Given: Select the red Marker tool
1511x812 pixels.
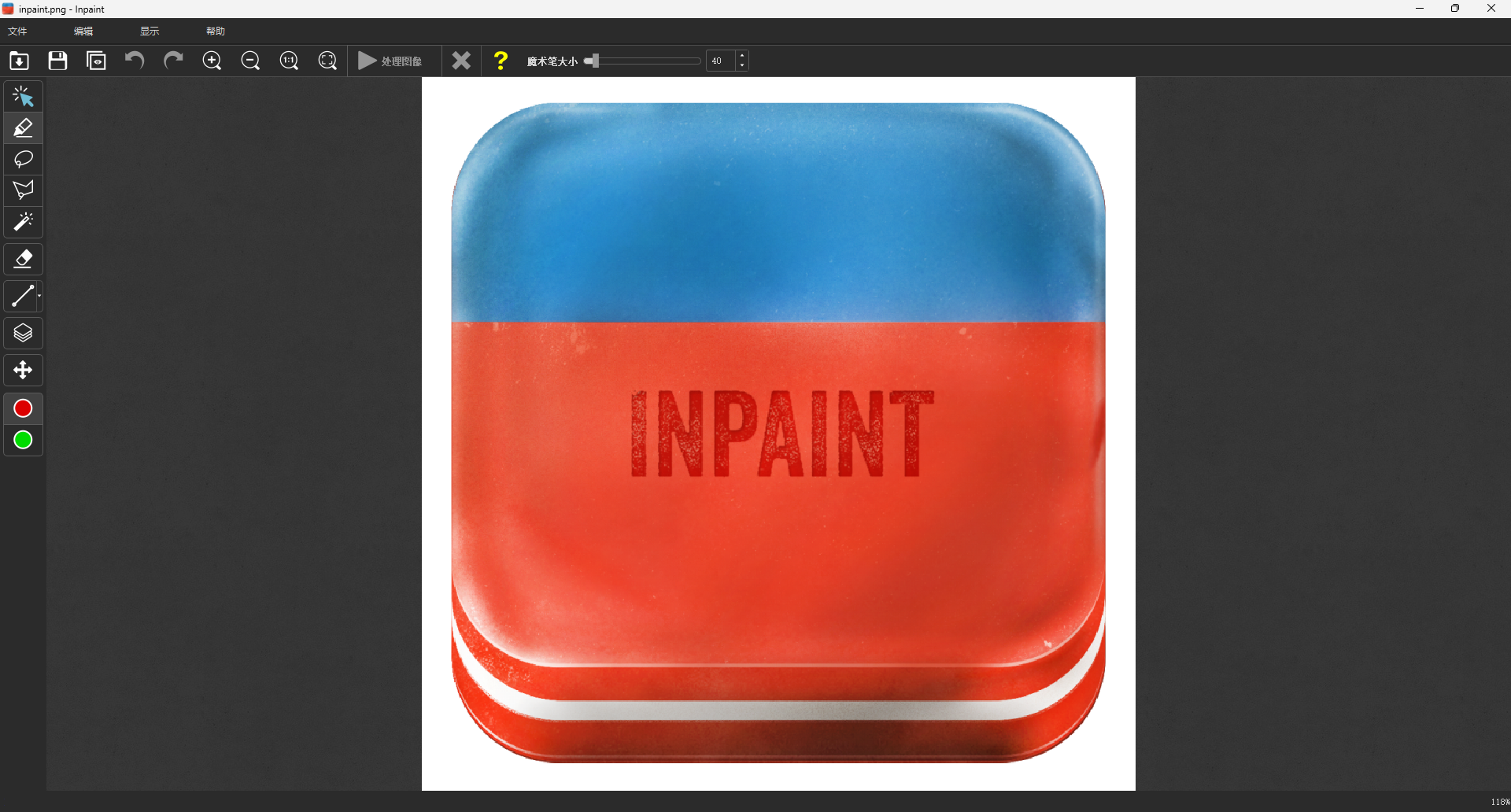Looking at the screenshot, I should click(x=22, y=127).
